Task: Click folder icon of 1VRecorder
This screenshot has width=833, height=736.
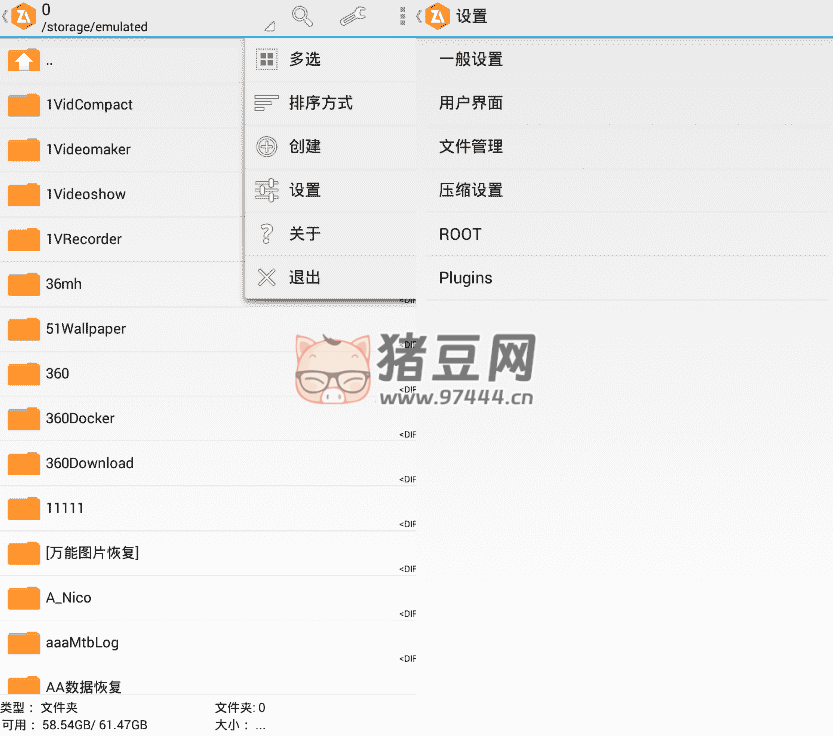Action: (x=24, y=239)
